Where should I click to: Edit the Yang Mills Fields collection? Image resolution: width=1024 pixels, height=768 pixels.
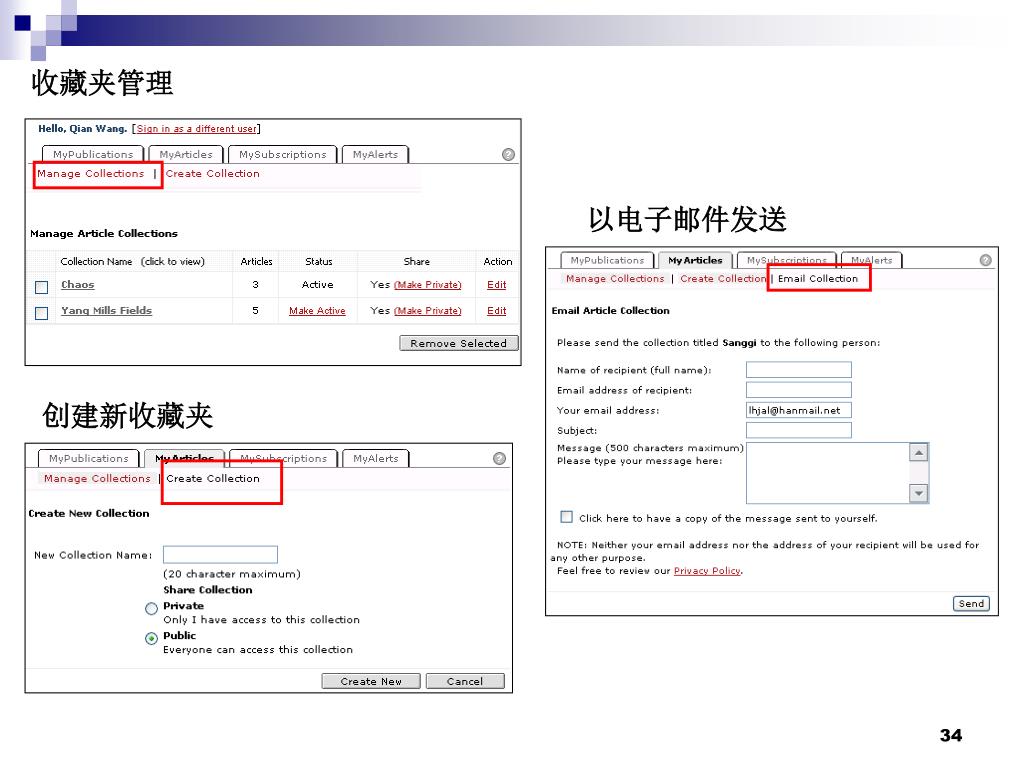(x=496, y=311)
